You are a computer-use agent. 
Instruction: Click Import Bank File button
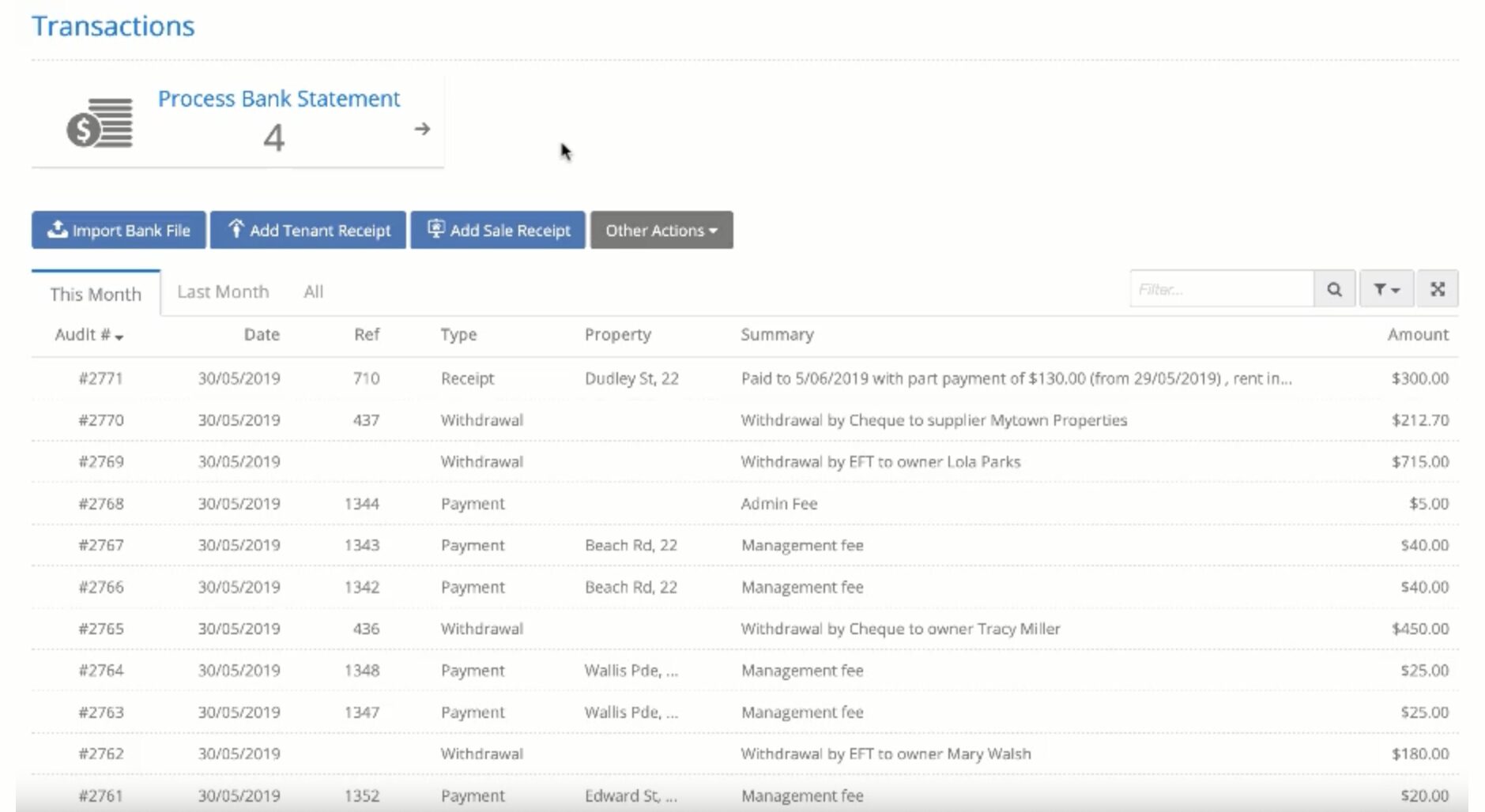[119, 230]
